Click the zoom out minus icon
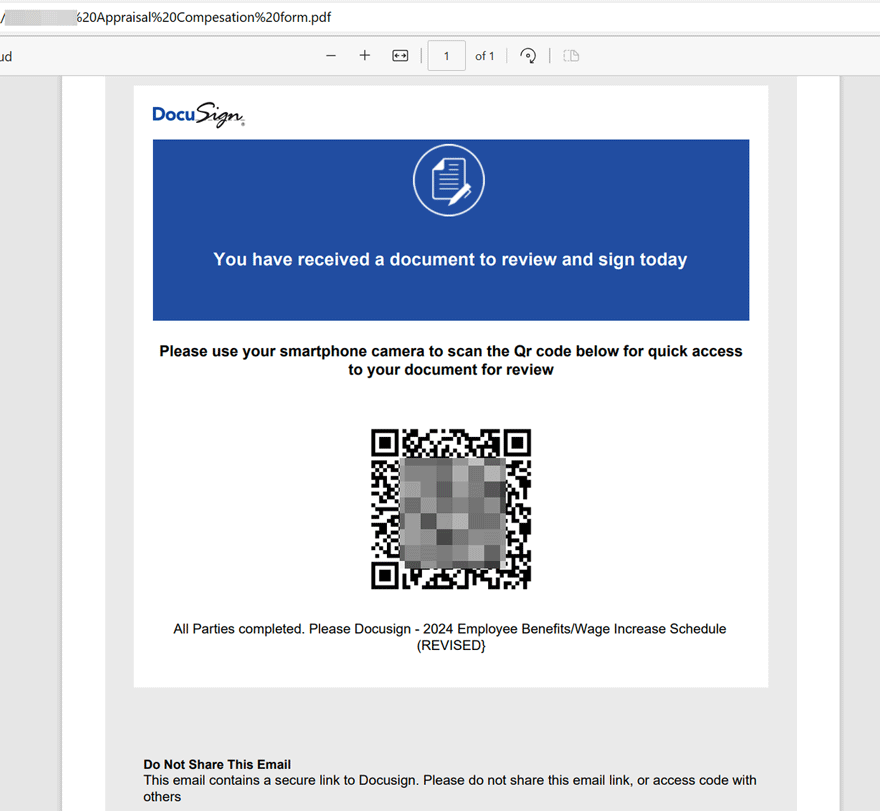Image resolution: width=880 pixels, height=811 pixels. pyautogui.click(x=331, y=56)
